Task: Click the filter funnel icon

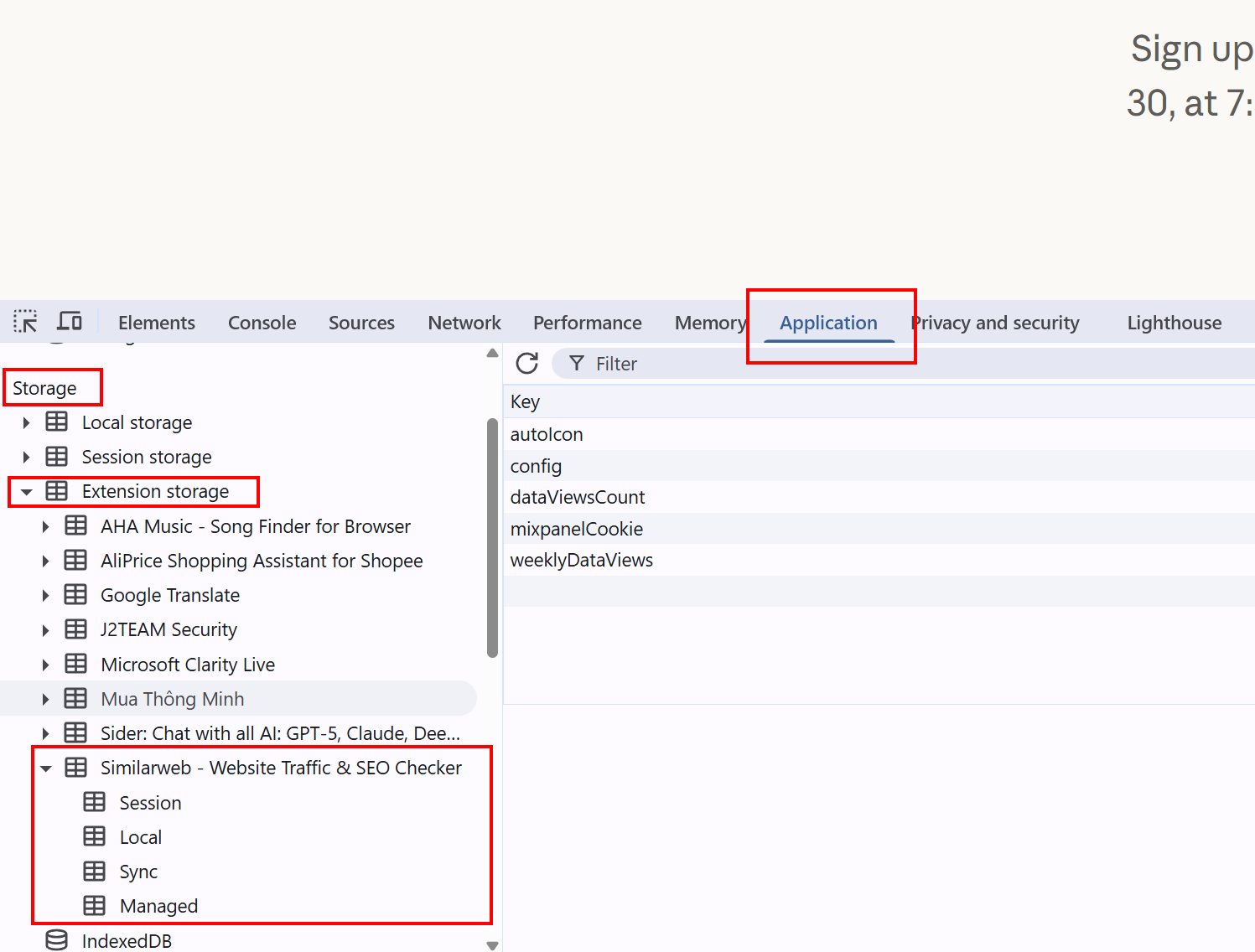Action: [x=577, y=364]
